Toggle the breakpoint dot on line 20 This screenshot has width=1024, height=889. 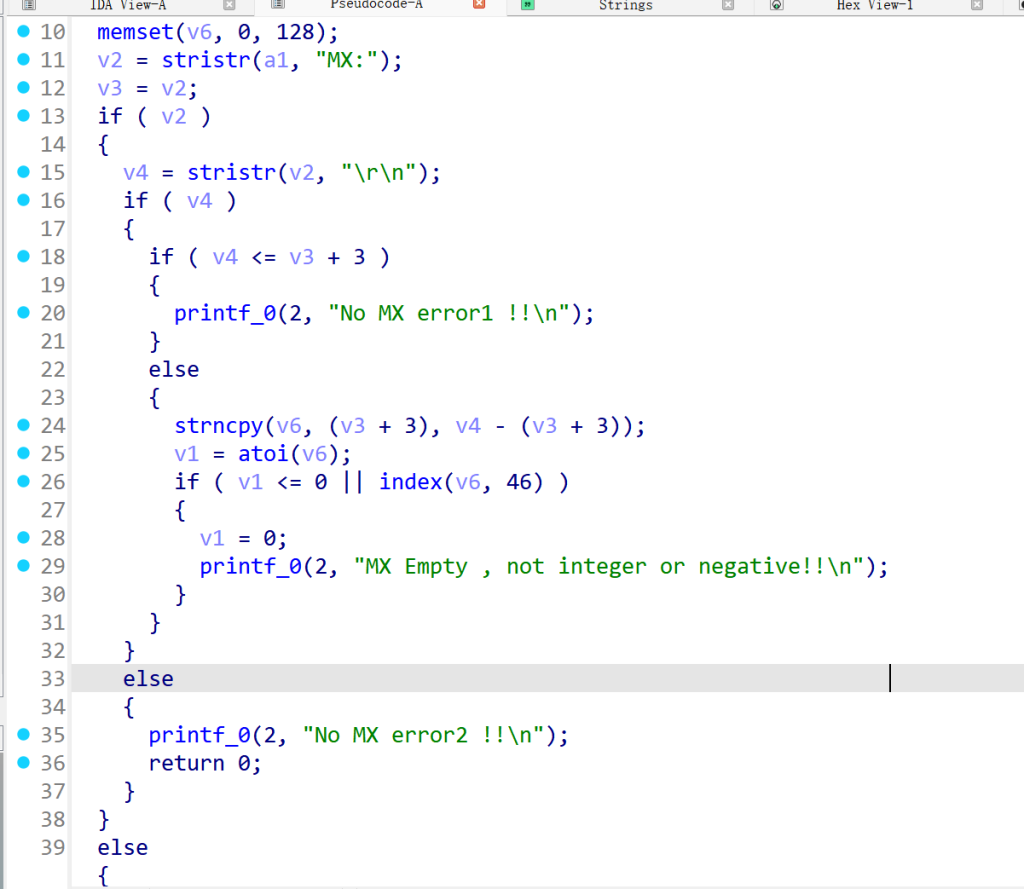tap(24, 313)
